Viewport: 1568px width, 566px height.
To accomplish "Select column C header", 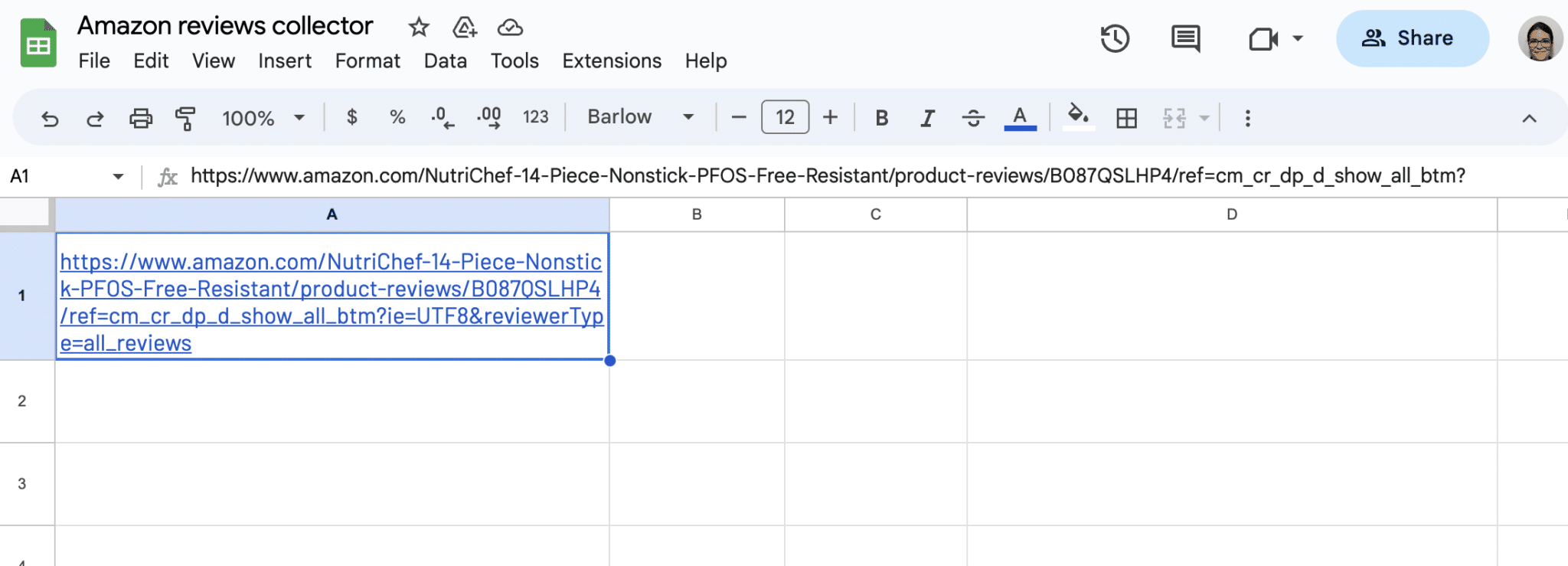I will [876, 214].
